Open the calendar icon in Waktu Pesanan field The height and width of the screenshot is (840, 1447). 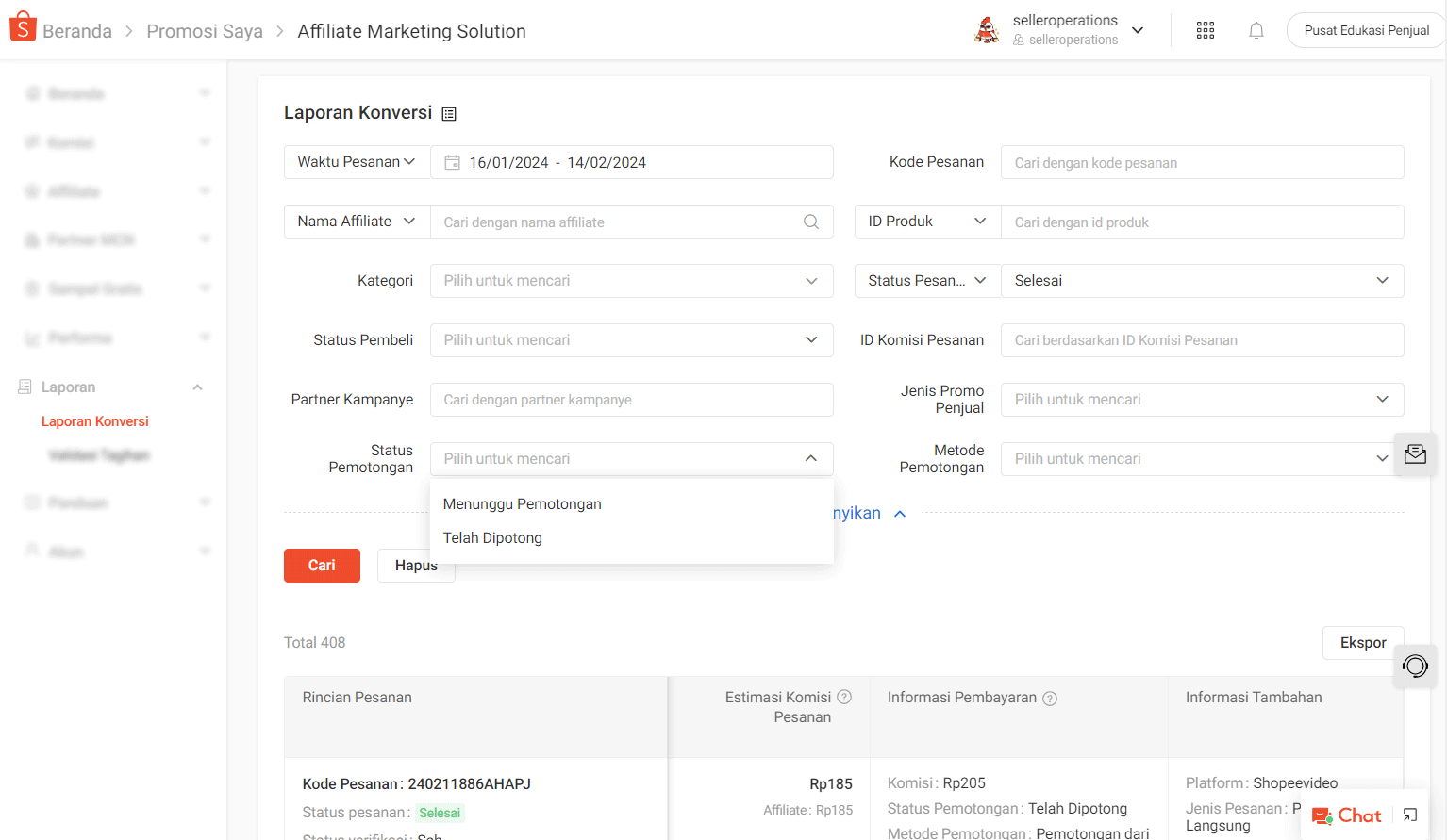pos(451,161)
